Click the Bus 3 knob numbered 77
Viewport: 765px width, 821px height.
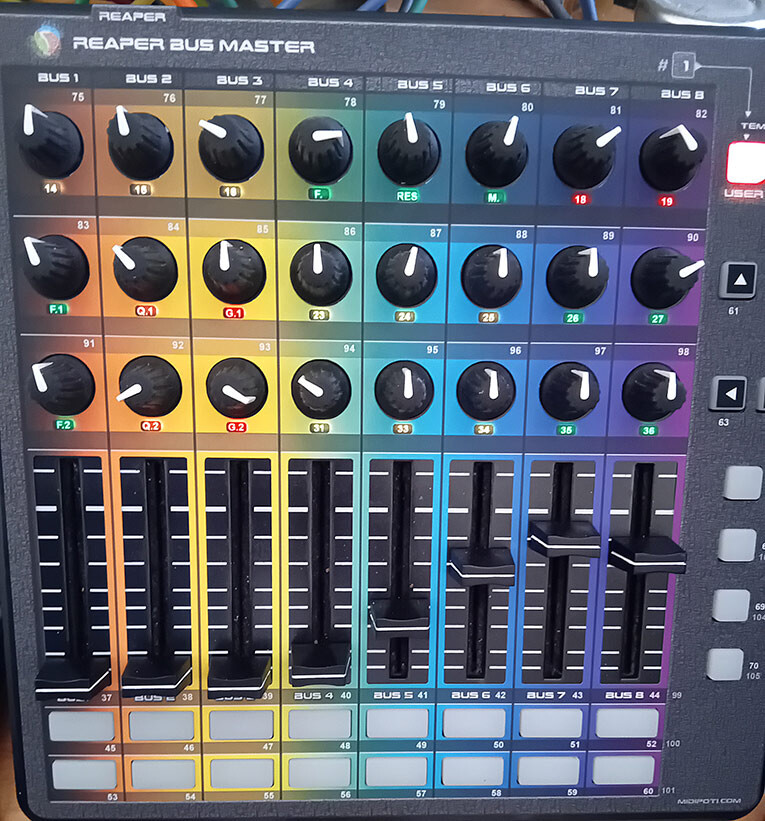(x=230, y=148)
